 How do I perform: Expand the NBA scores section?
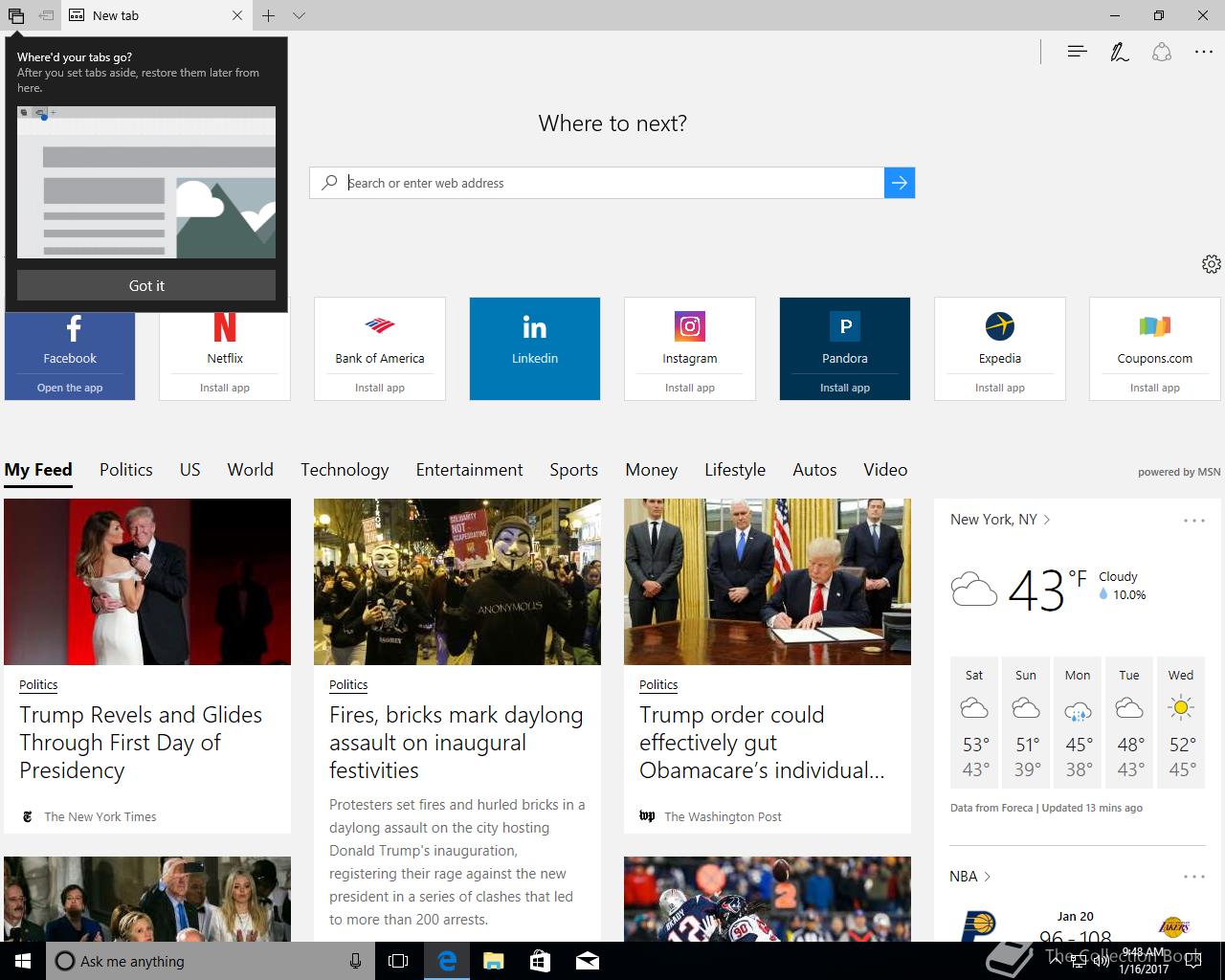pos(970,877)
